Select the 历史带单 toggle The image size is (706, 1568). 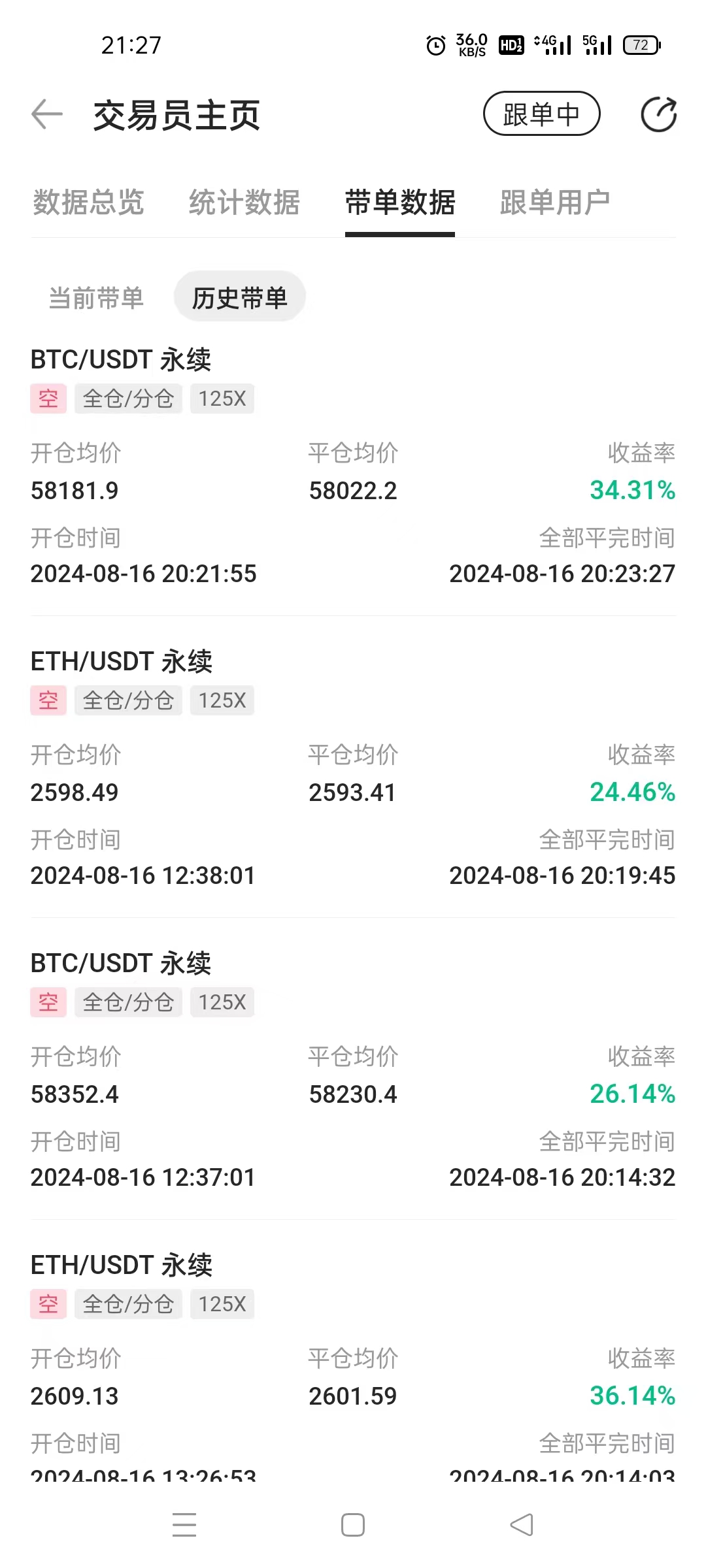240,298
